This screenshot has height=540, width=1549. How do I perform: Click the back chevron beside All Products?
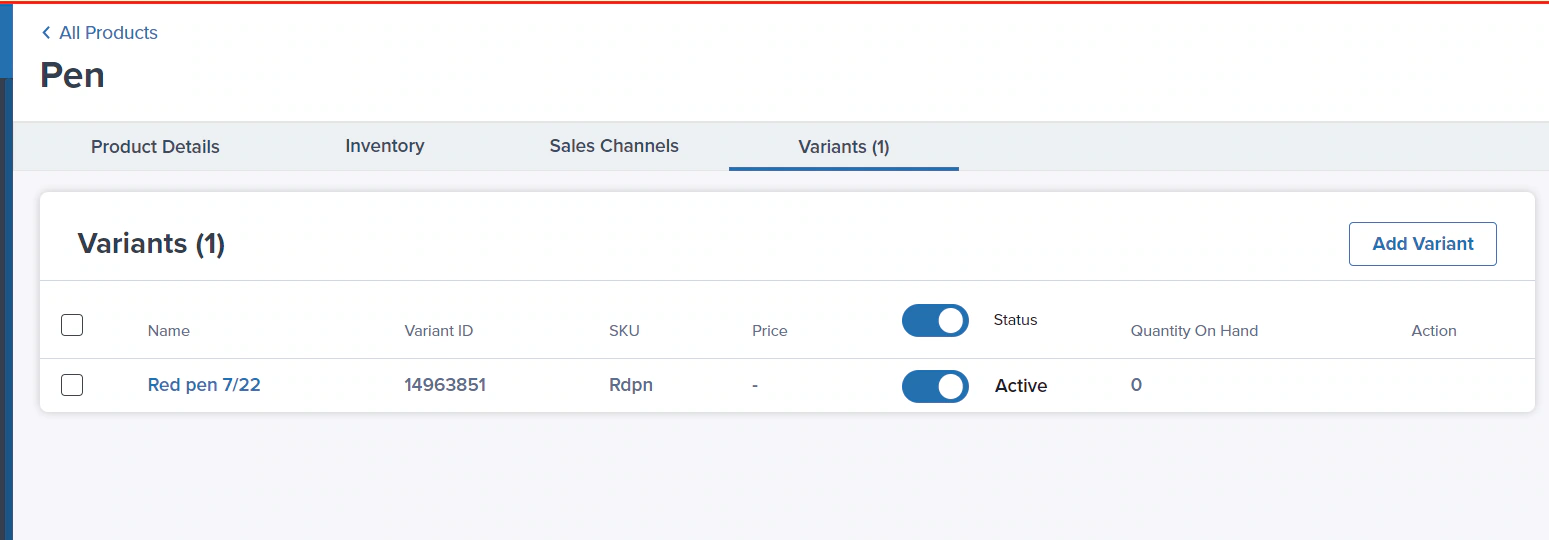[46, 33]
